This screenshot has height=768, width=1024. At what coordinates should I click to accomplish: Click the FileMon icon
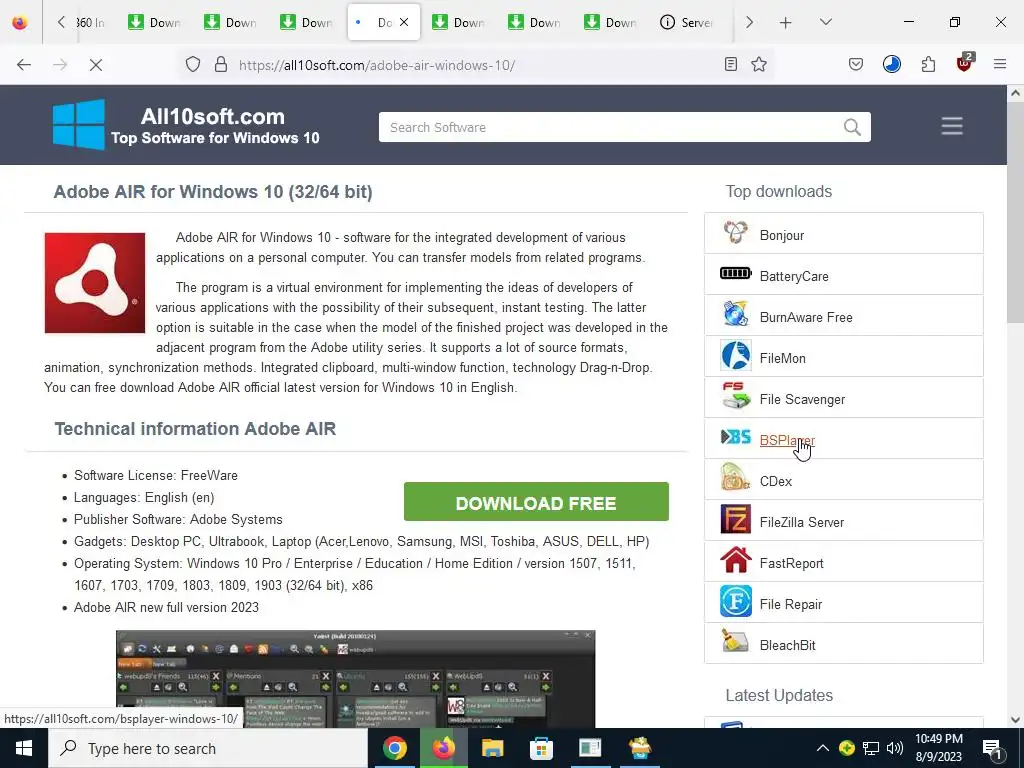(x=735, y=356)
